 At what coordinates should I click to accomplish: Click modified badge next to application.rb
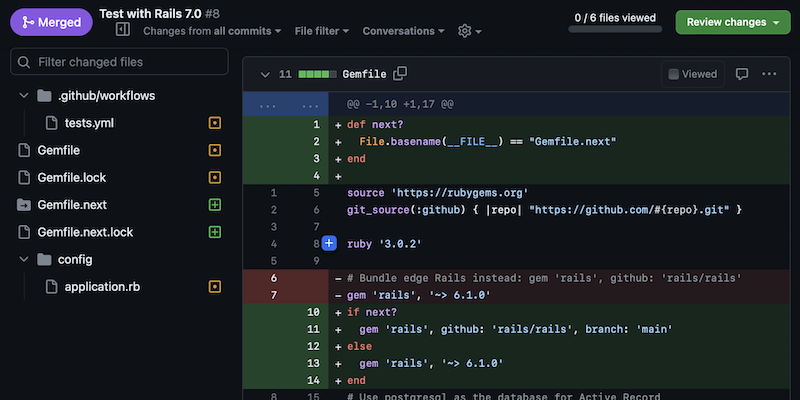tap(215, 287)
